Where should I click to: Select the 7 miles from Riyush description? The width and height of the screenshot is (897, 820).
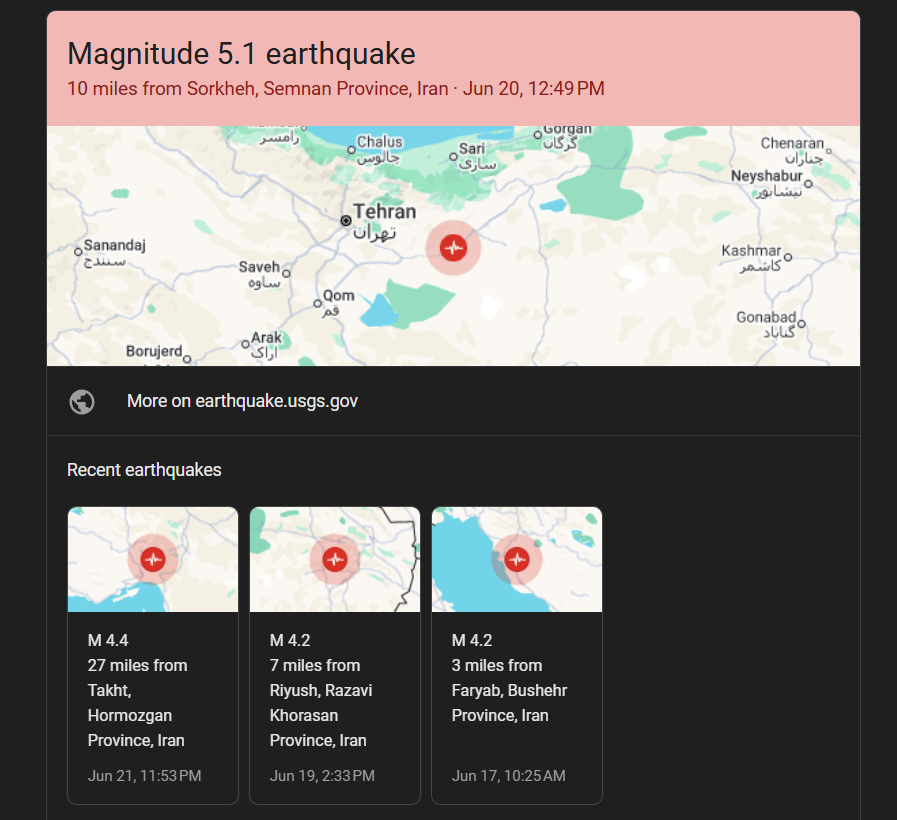[x=321, y=703]
